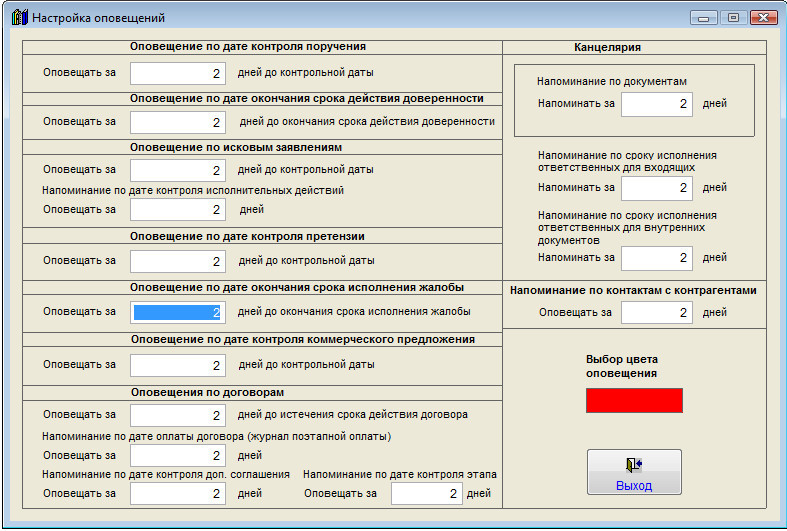The height and width of the screenshot is (531, 787).
Task: Click highlighted days field for срок исполнения жалобы
Action: click(x=178, y=312)
